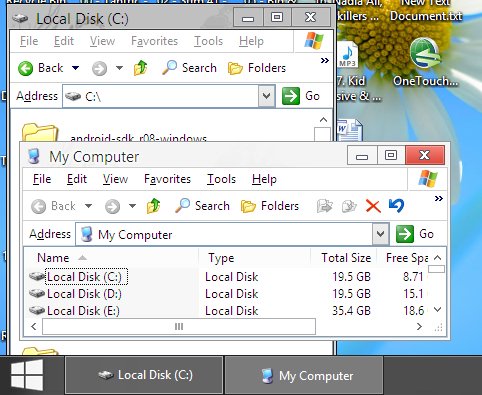Toggle Folders pane in Local Disk window
Screen dimensions: 482x395
click(x=257, y=68)
